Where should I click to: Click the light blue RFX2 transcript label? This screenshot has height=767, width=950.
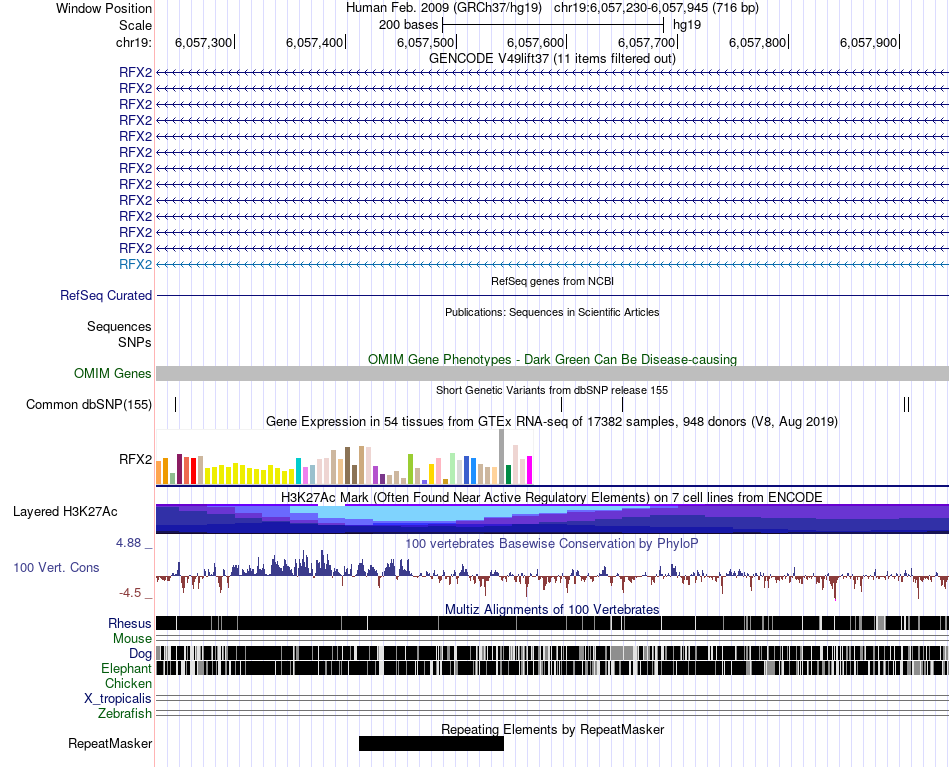(x=135, y=264)
